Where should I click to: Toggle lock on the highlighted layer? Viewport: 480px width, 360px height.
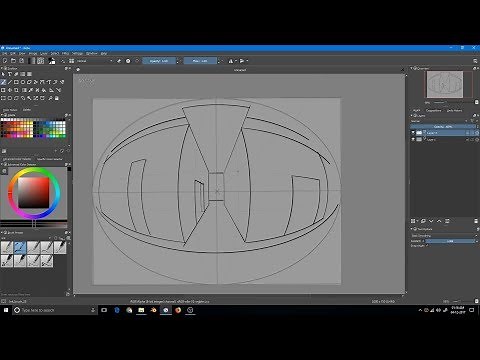[x=468, y=133]
